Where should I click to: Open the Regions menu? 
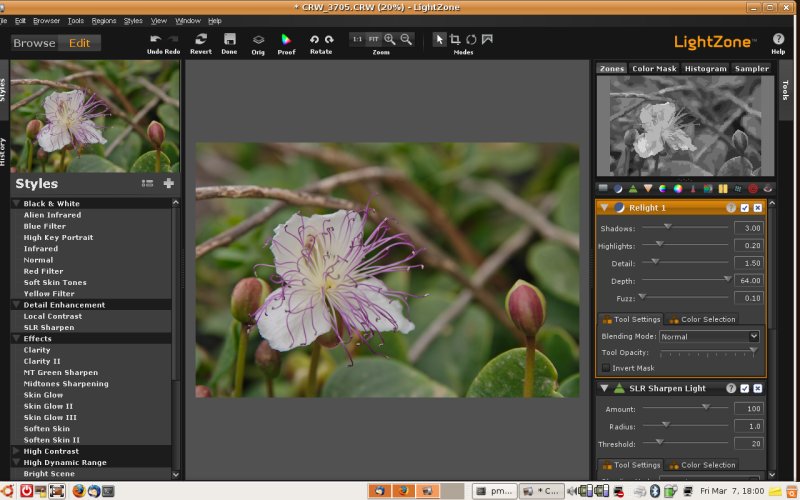coord(104,21)
